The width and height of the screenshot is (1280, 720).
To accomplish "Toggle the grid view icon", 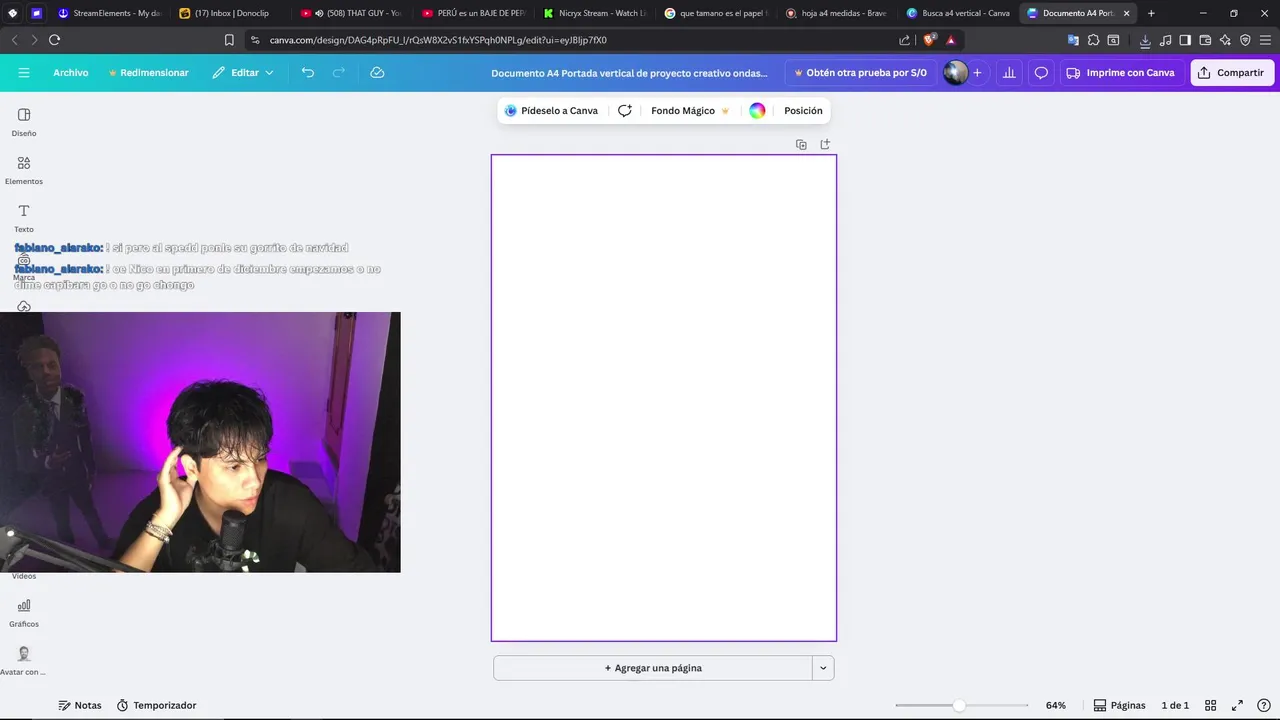I will pyautogui.click(x=1210, y=705).
